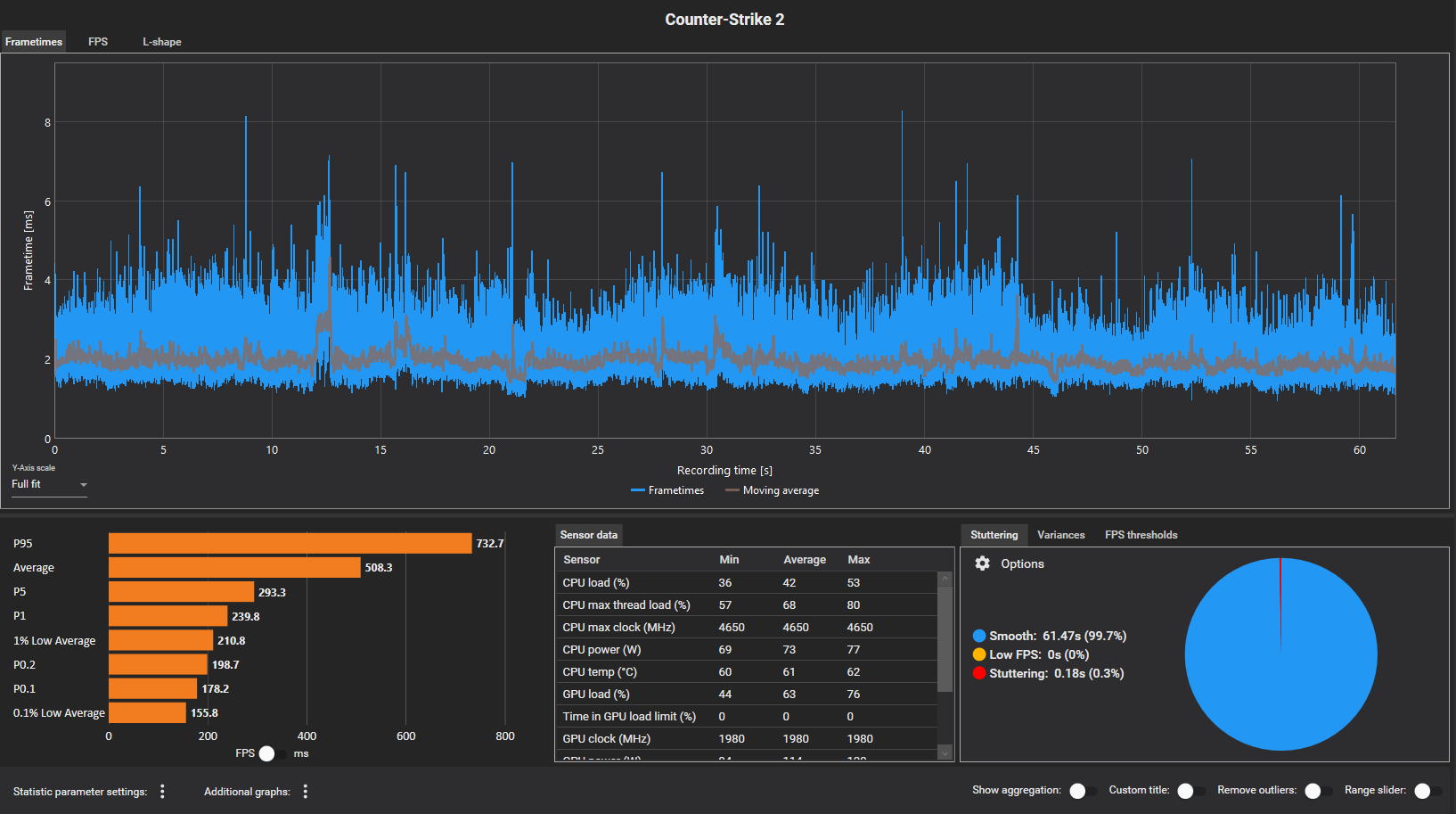Screen dimensions: 1456x814
Task: Enable the Custom title switch
Action: point(1191,791)
